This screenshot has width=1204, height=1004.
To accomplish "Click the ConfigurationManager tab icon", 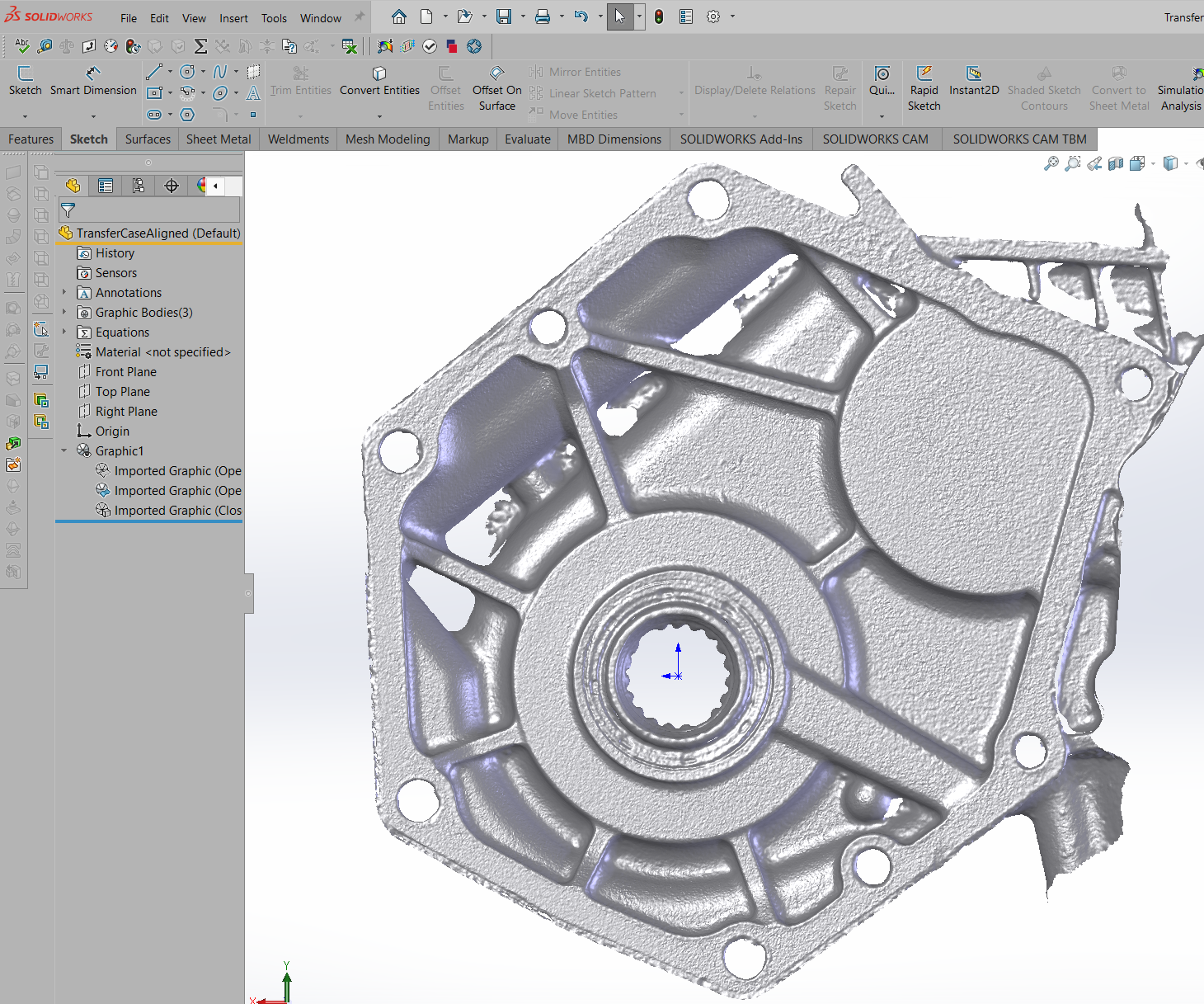I will 139,186.
